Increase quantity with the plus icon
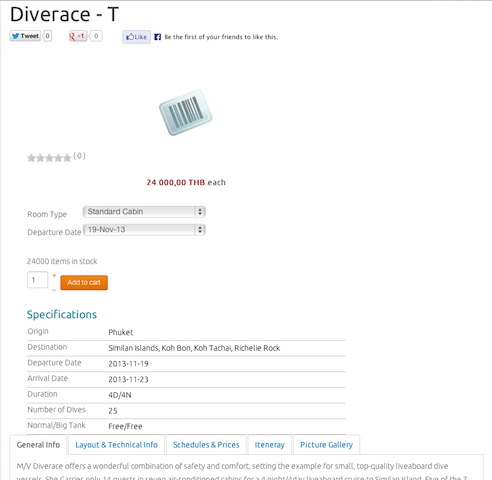492x480 pixels. tap(54, 275)
